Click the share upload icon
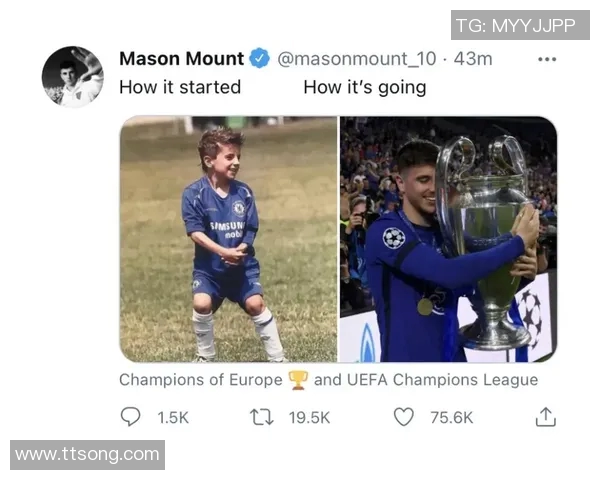600x480 pixels. [545, 417]
